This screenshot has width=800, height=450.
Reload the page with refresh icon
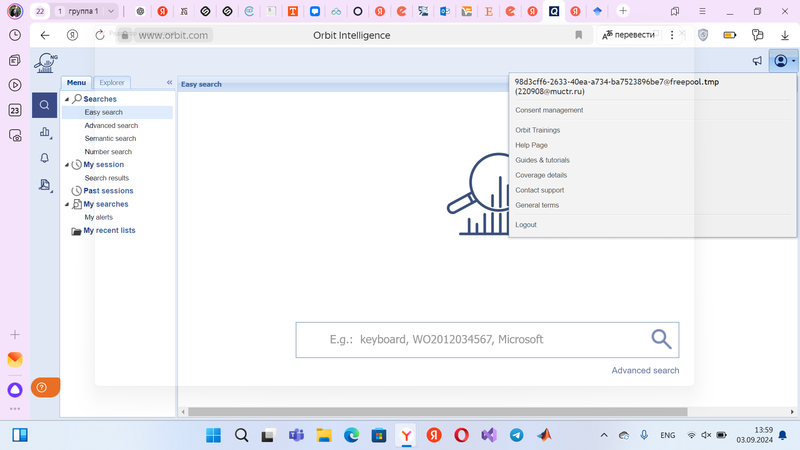[x=100, y=35]
